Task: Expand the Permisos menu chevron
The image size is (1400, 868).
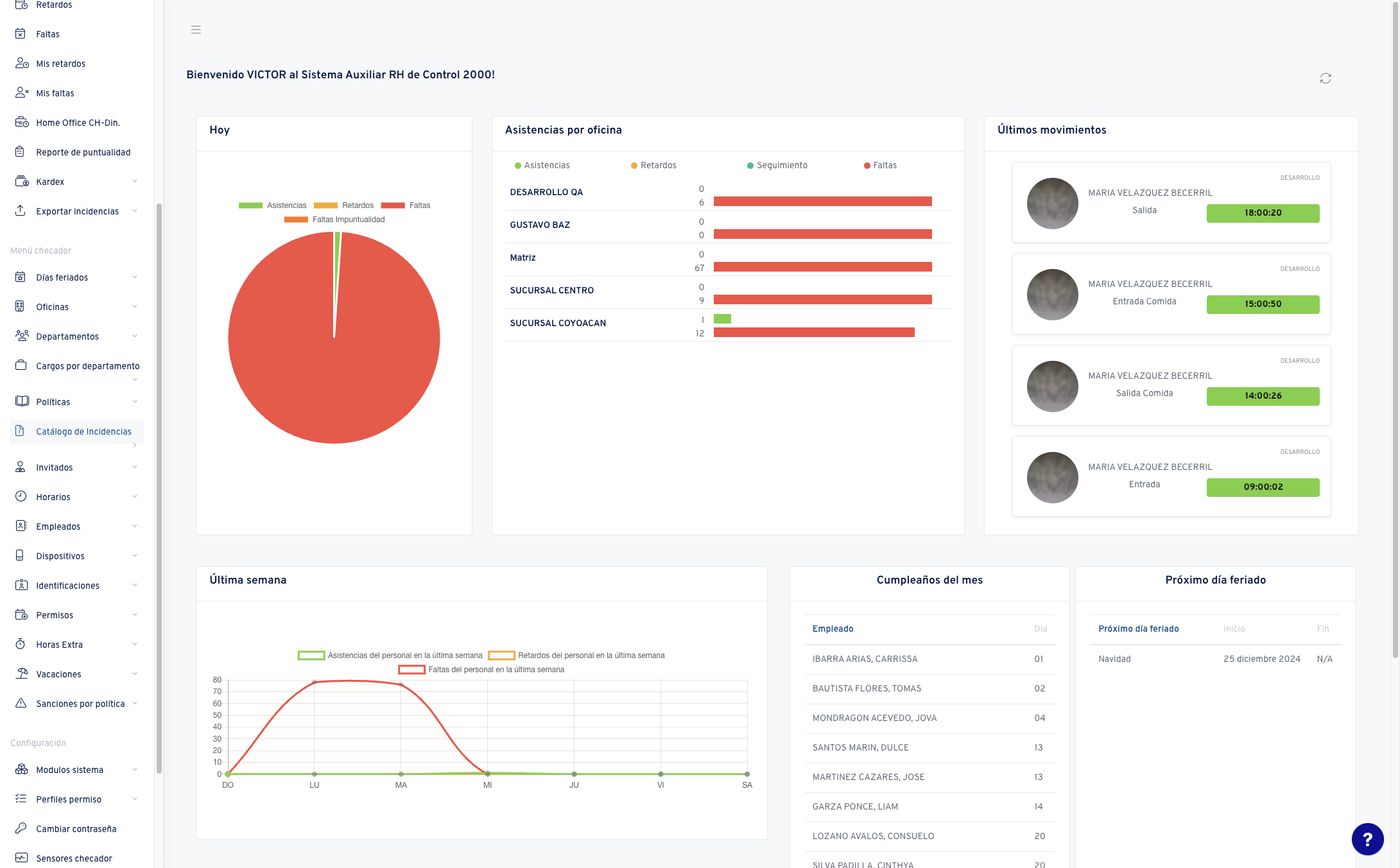Action: pos(135,614)
